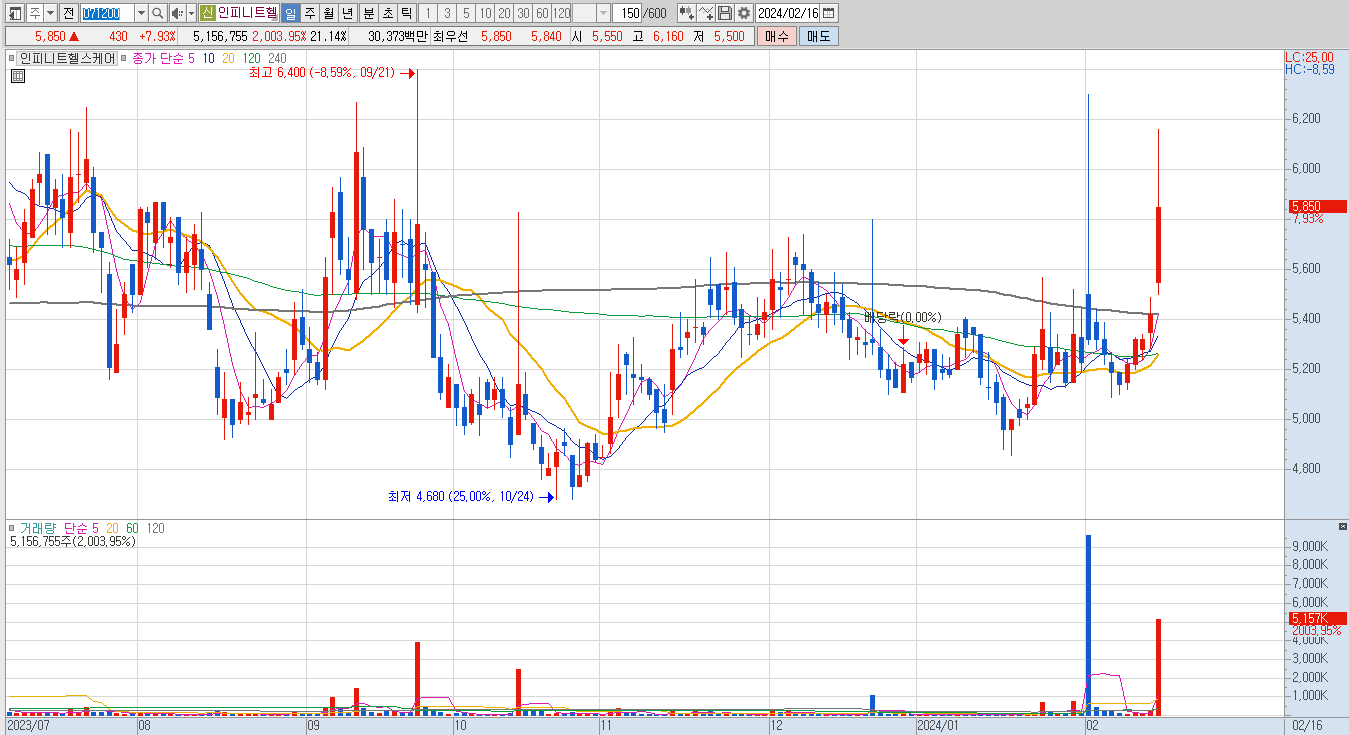Click the 최우선 label in the quote bar

click(x=450, y=36)
